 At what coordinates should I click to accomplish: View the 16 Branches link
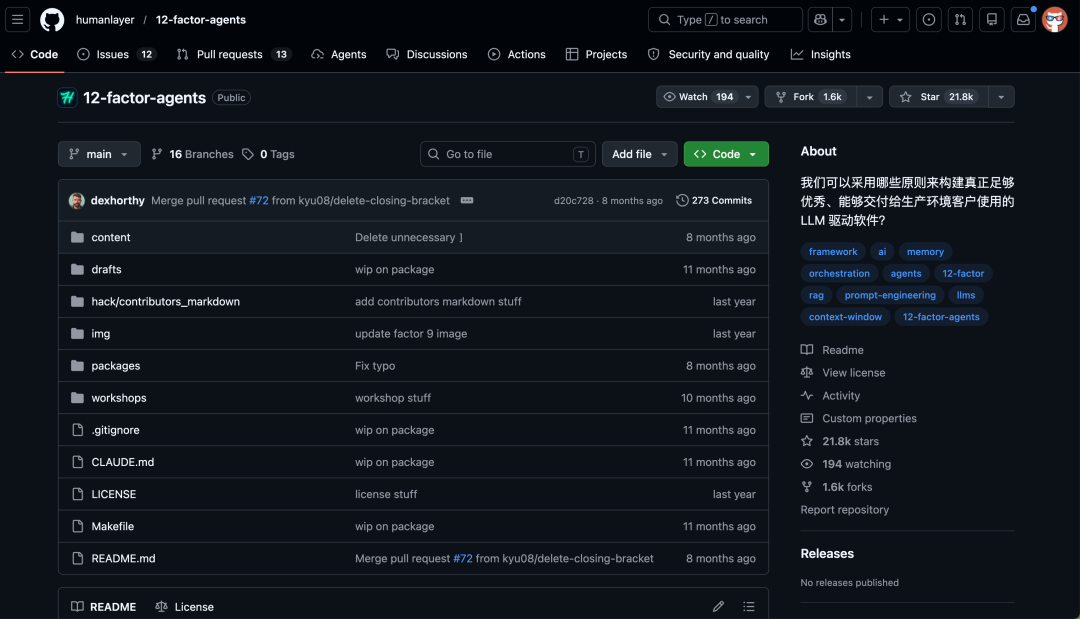pyautogui.click(x=193, y=154)
